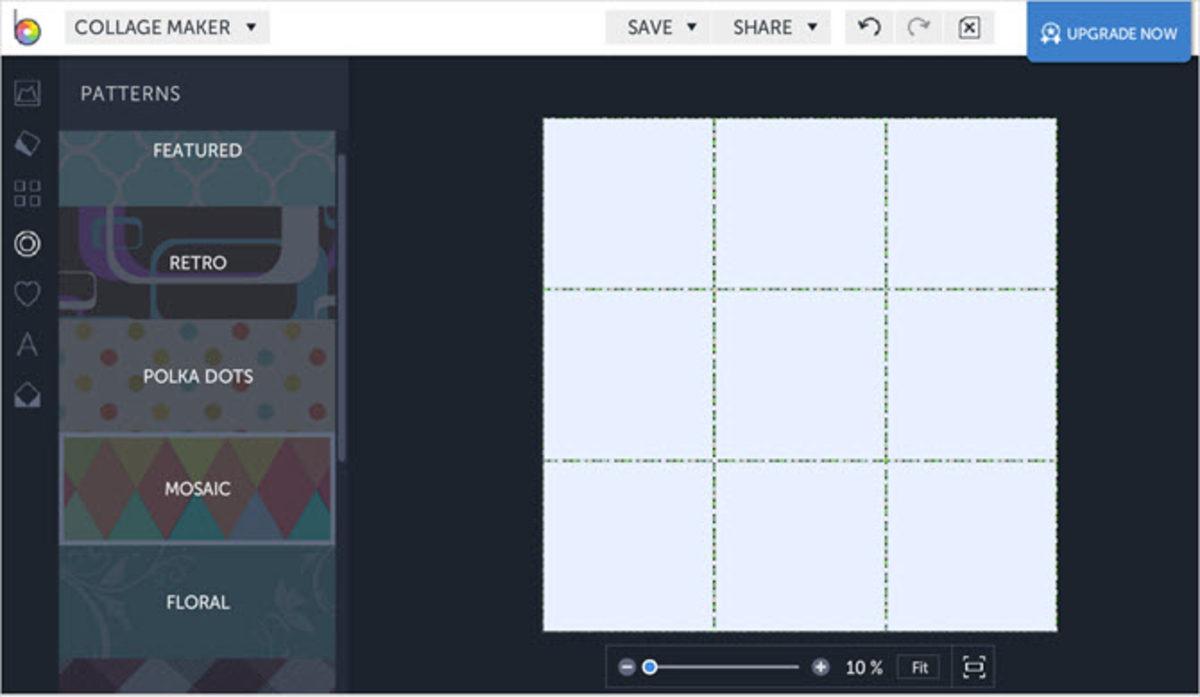Select the center collage cell
The width and height of the screenshot is (1200, 697).
point(799,375)
